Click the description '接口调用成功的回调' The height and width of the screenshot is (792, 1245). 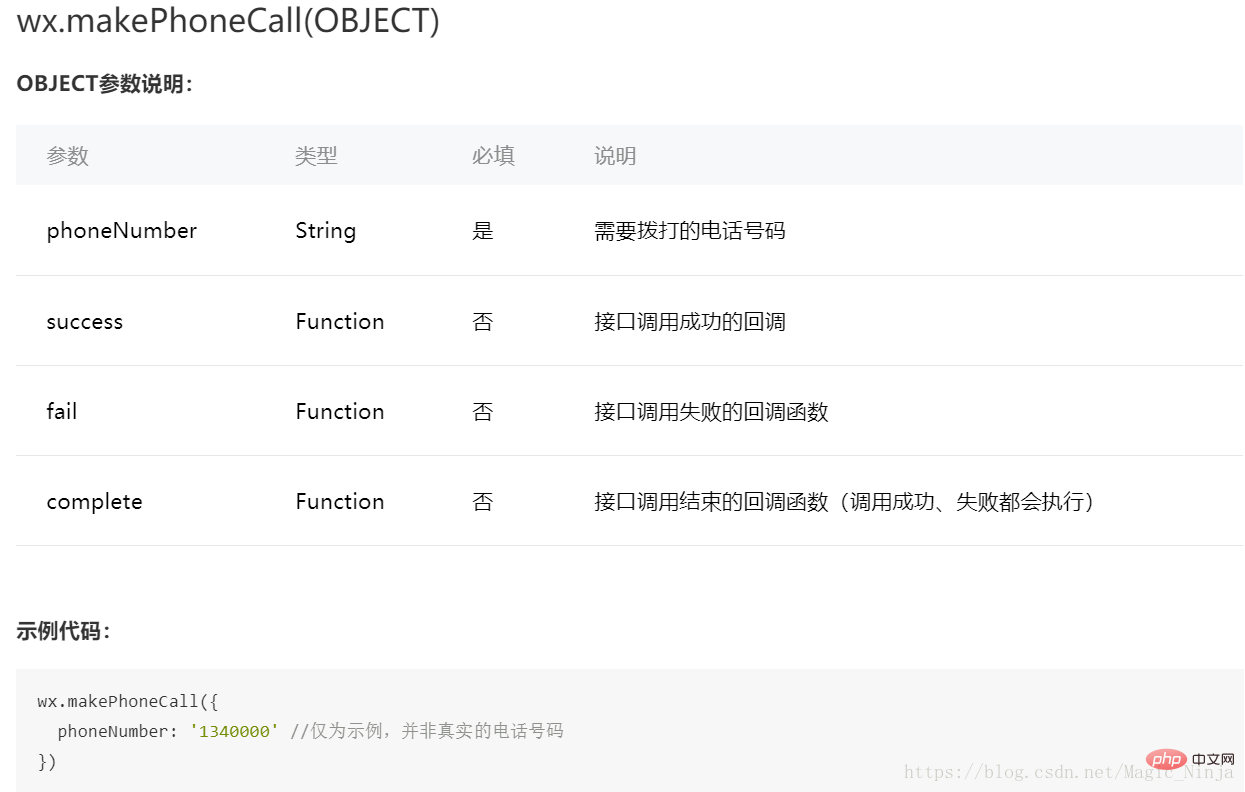click(x=690, y=322)
